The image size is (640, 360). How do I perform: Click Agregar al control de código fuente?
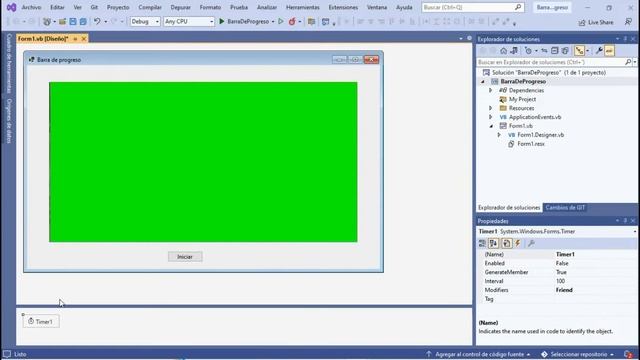[x=478, y=354]
